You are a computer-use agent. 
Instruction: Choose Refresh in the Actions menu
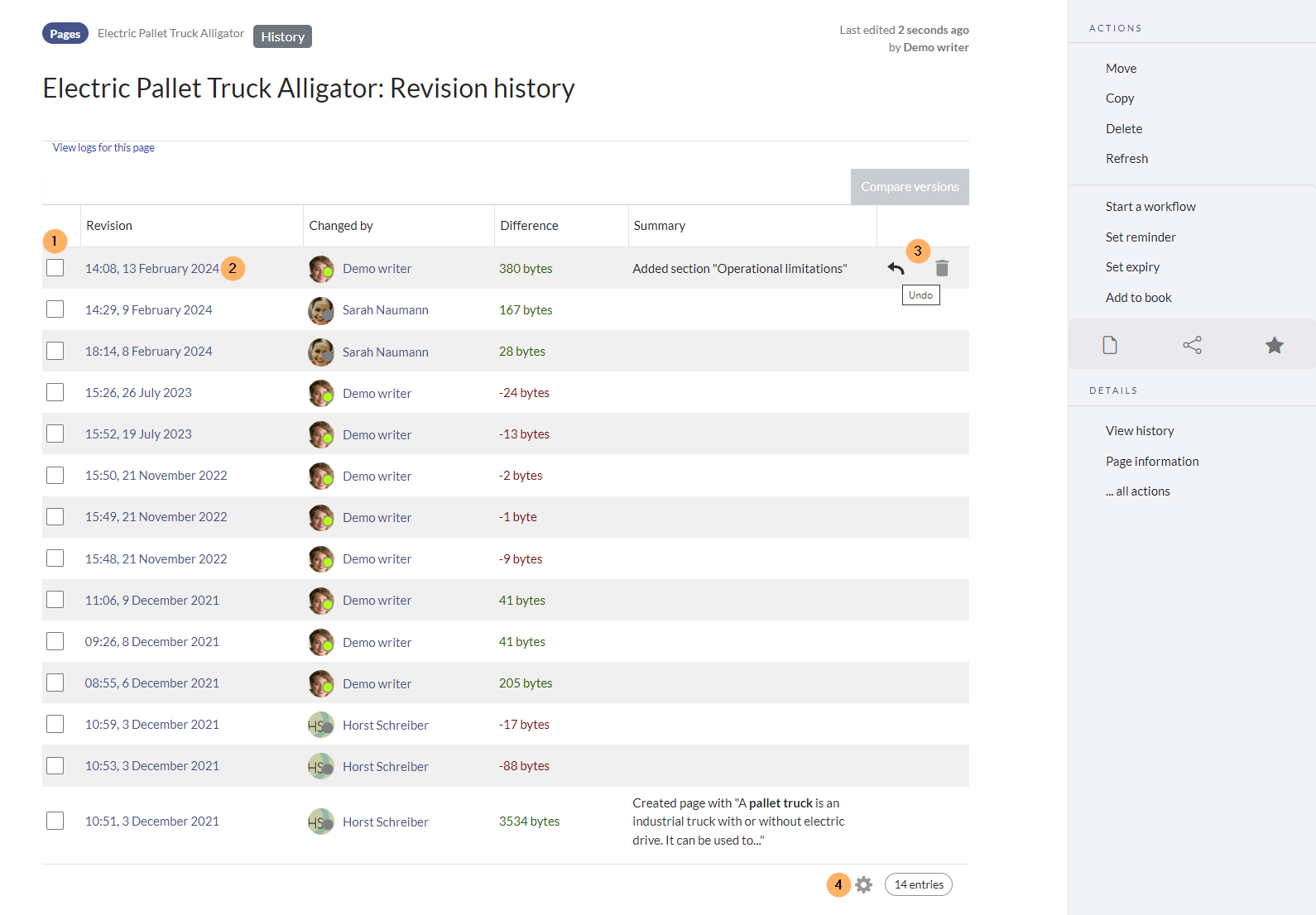1127,158
